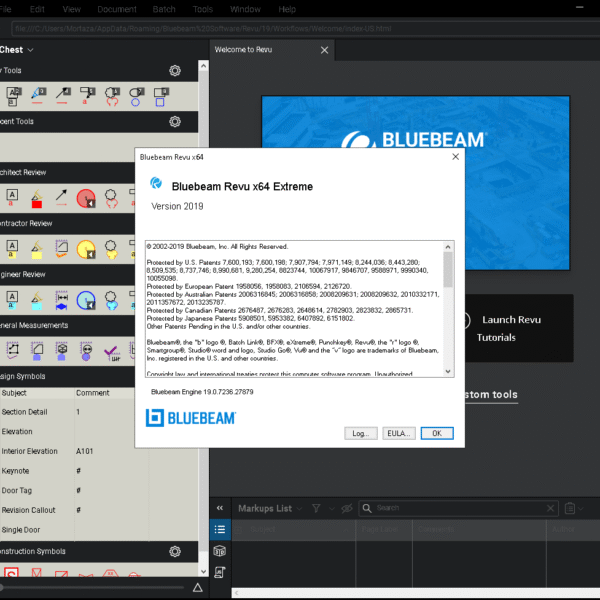
Task: Choose the volume measurement tool
Action: point(61,351)
